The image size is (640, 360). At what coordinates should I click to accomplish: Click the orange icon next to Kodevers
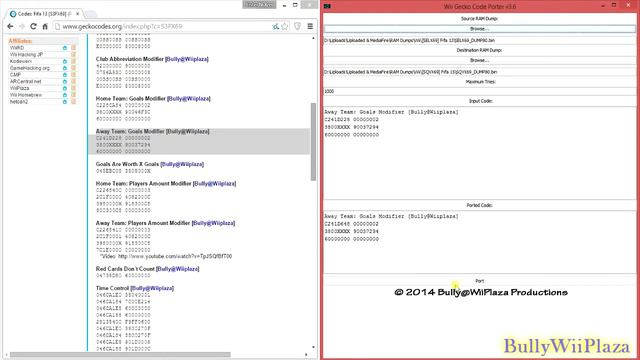(73, 61)
